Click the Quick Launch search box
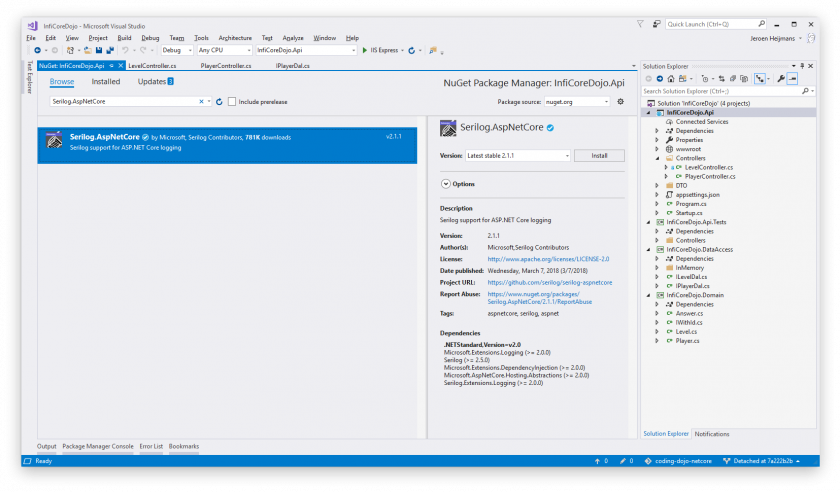Screen dimensions: 840x492 pyautogui.click(x=716, y=24)
